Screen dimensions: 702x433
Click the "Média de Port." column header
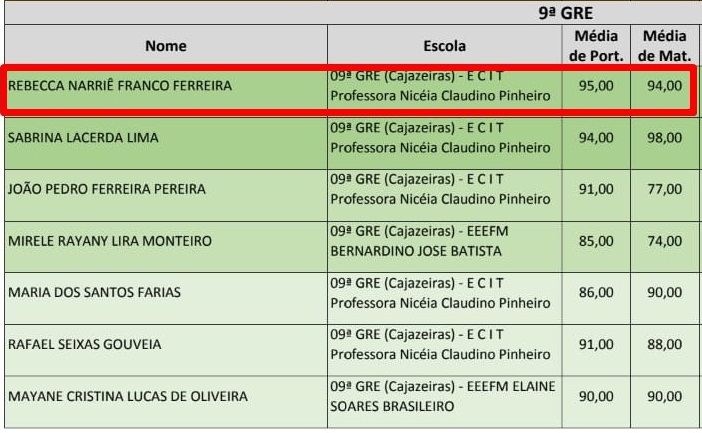(x=596, y=46)
